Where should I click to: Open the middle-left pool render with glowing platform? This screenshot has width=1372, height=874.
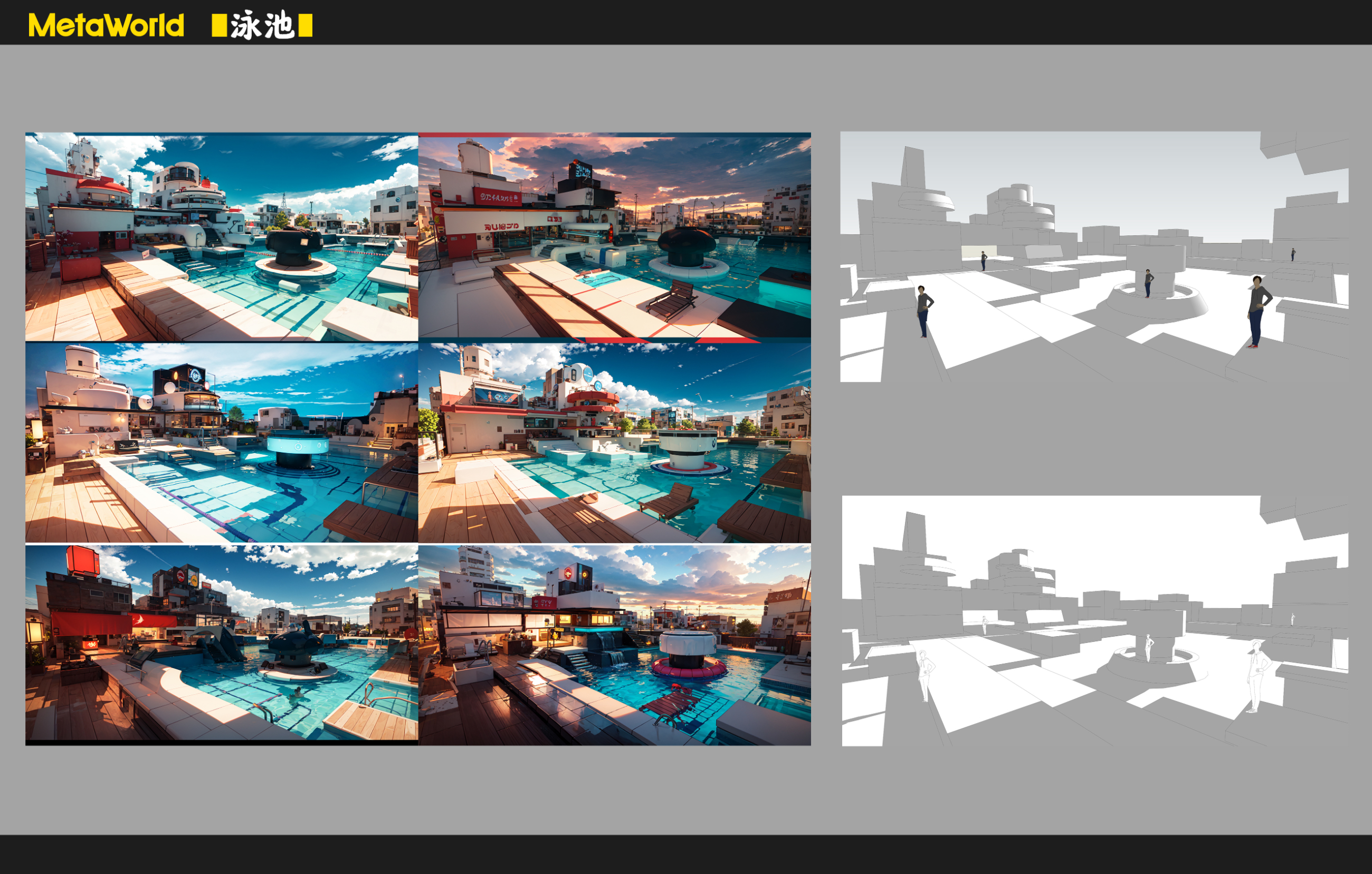coord(222,443)
